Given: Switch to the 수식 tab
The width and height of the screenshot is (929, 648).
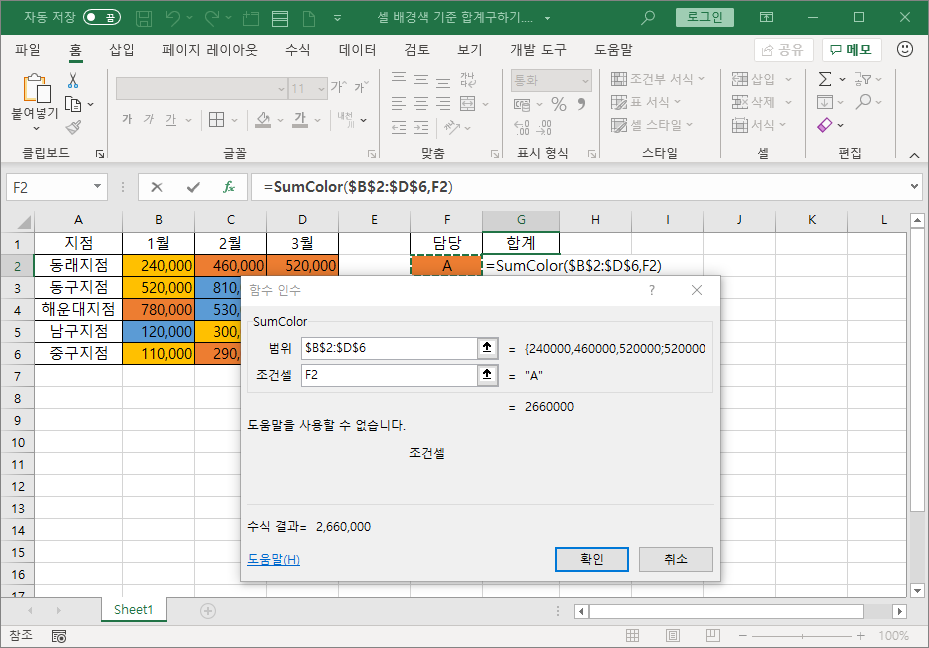Looking at the screenshot, I should [x=297, y=50].
